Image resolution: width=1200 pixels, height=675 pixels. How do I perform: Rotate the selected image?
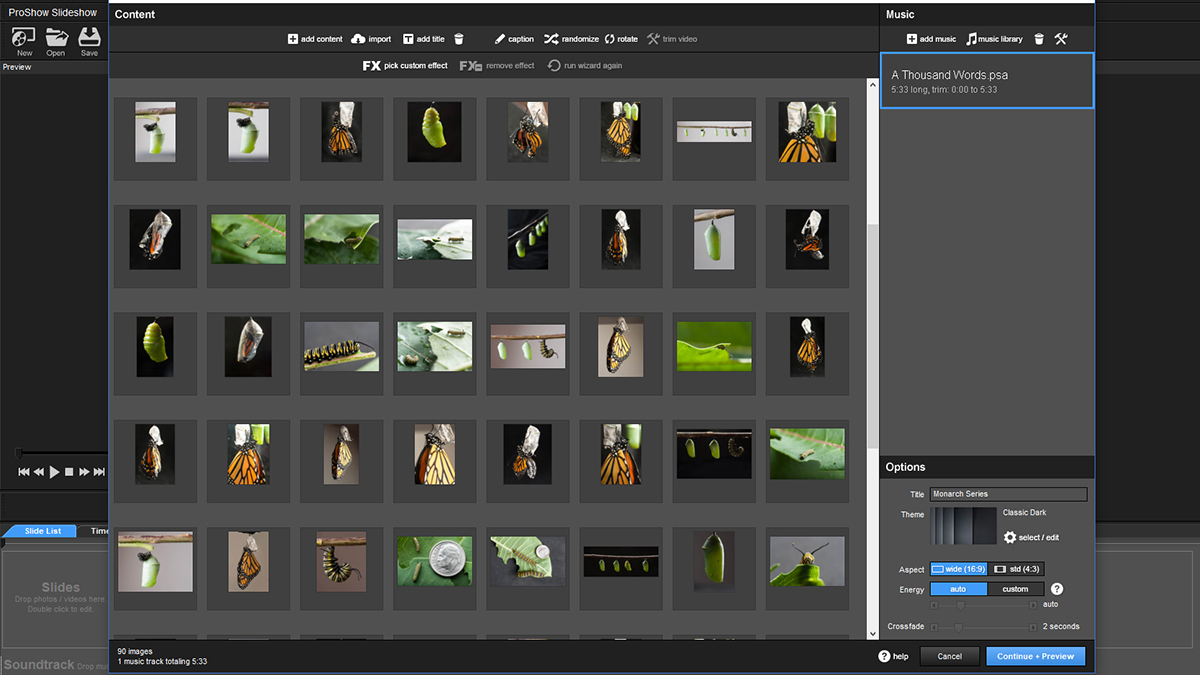pyautogui.click(x=609, y=39)
